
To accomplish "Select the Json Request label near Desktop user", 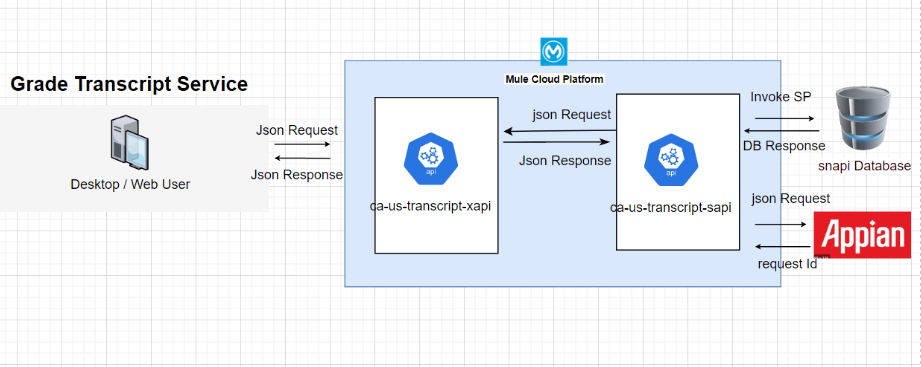I will 297,130.
